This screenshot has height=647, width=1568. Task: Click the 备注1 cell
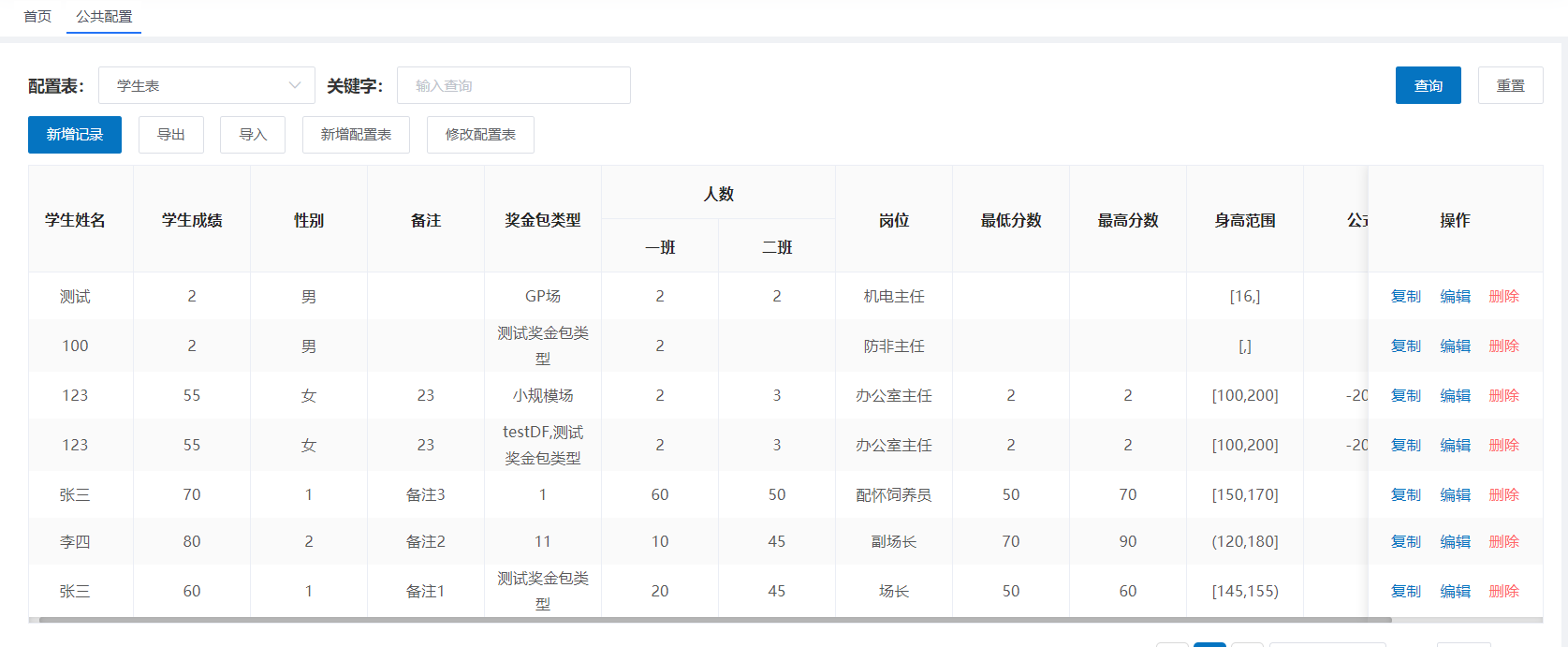[x=426, y=591]
